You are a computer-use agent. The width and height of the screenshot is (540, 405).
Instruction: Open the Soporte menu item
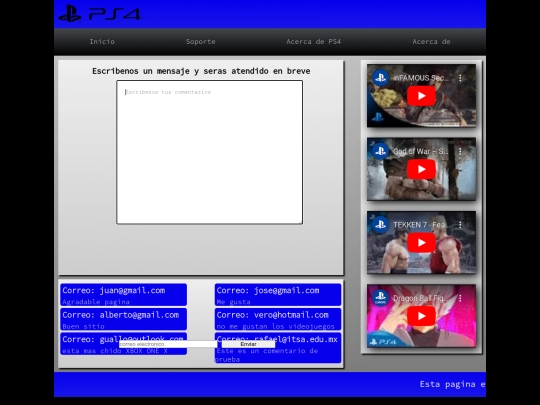201,42
